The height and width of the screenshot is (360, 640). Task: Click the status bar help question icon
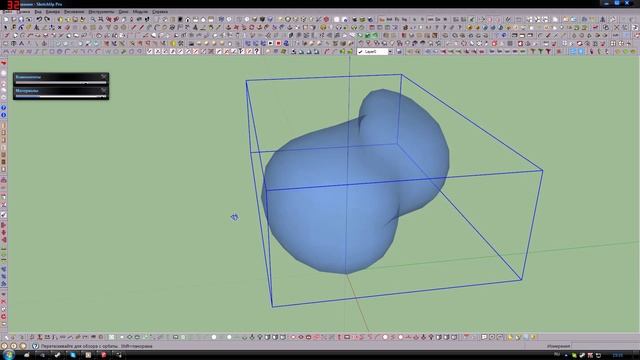pos(35,346)
